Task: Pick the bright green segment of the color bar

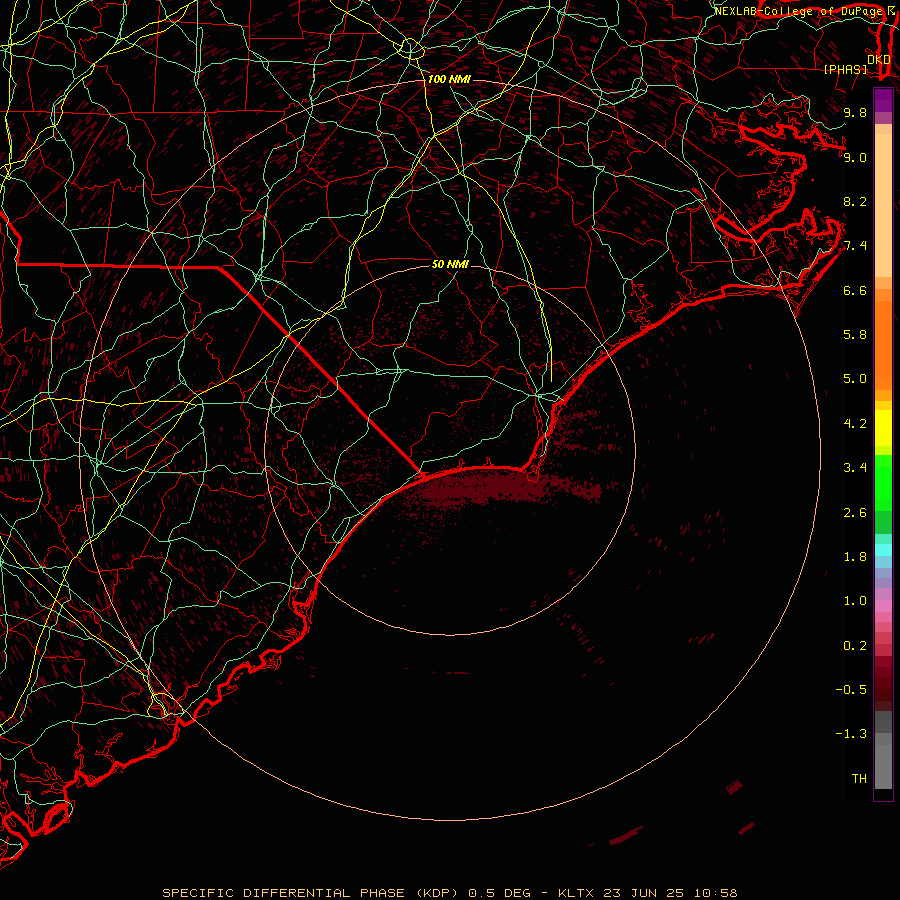Action: tap(883, 482)
